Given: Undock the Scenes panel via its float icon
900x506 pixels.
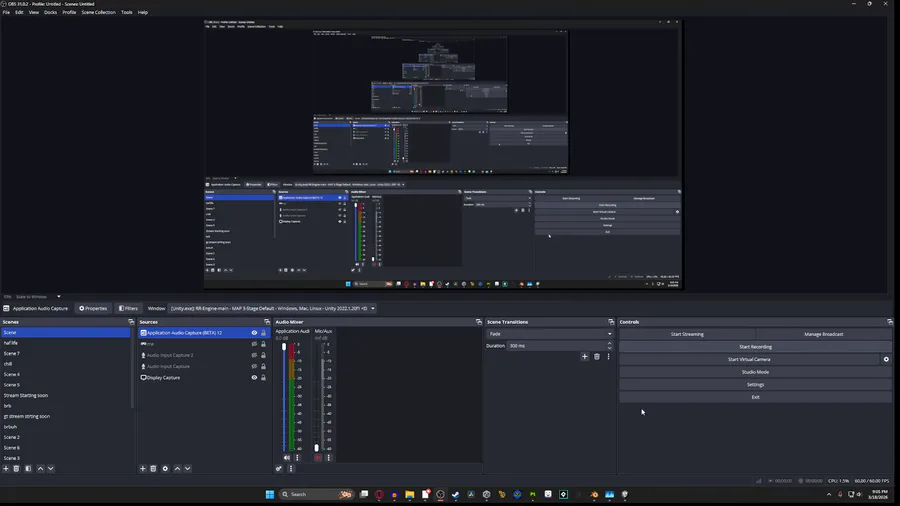Looking at the screenshot, I should 131,322.
